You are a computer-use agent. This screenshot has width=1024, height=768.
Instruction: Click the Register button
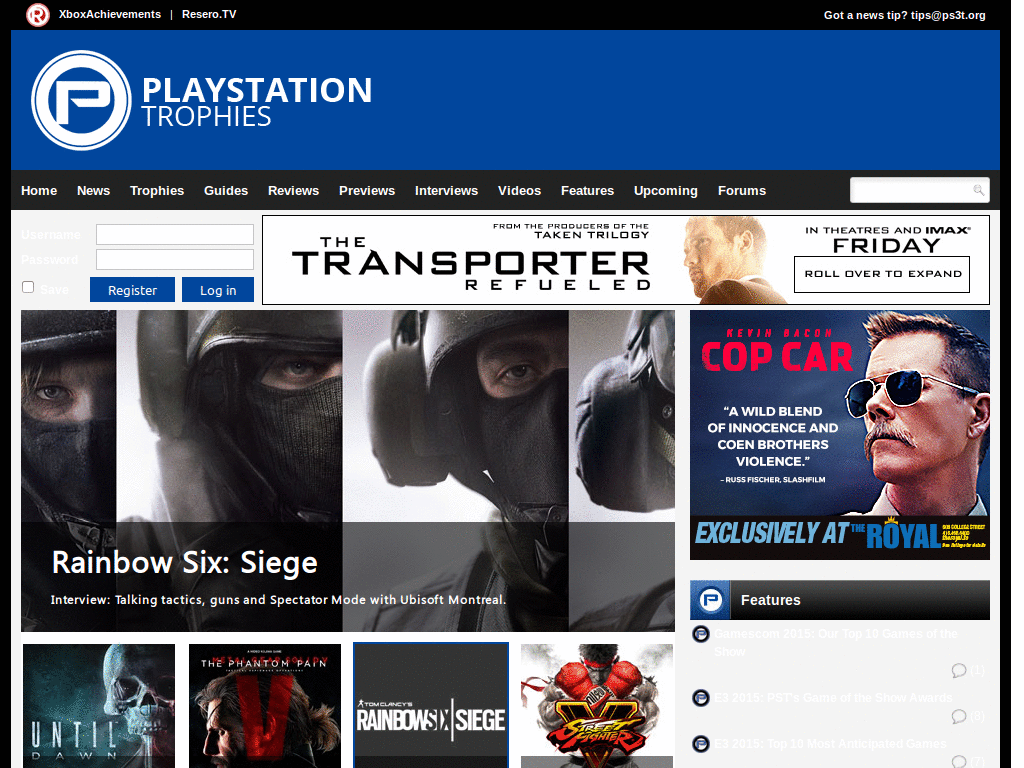[133, 290]
